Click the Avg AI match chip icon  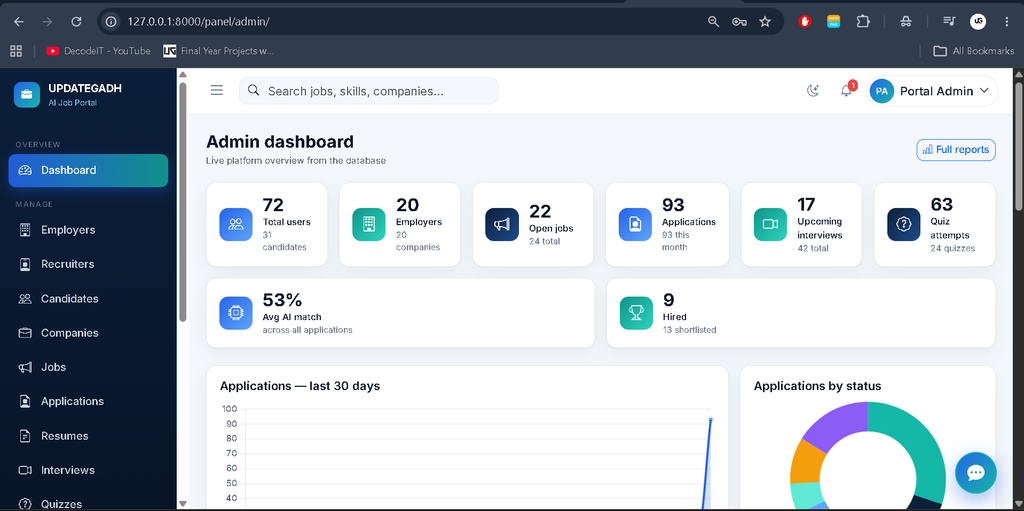pyautogui.click(x=236, y=313)
